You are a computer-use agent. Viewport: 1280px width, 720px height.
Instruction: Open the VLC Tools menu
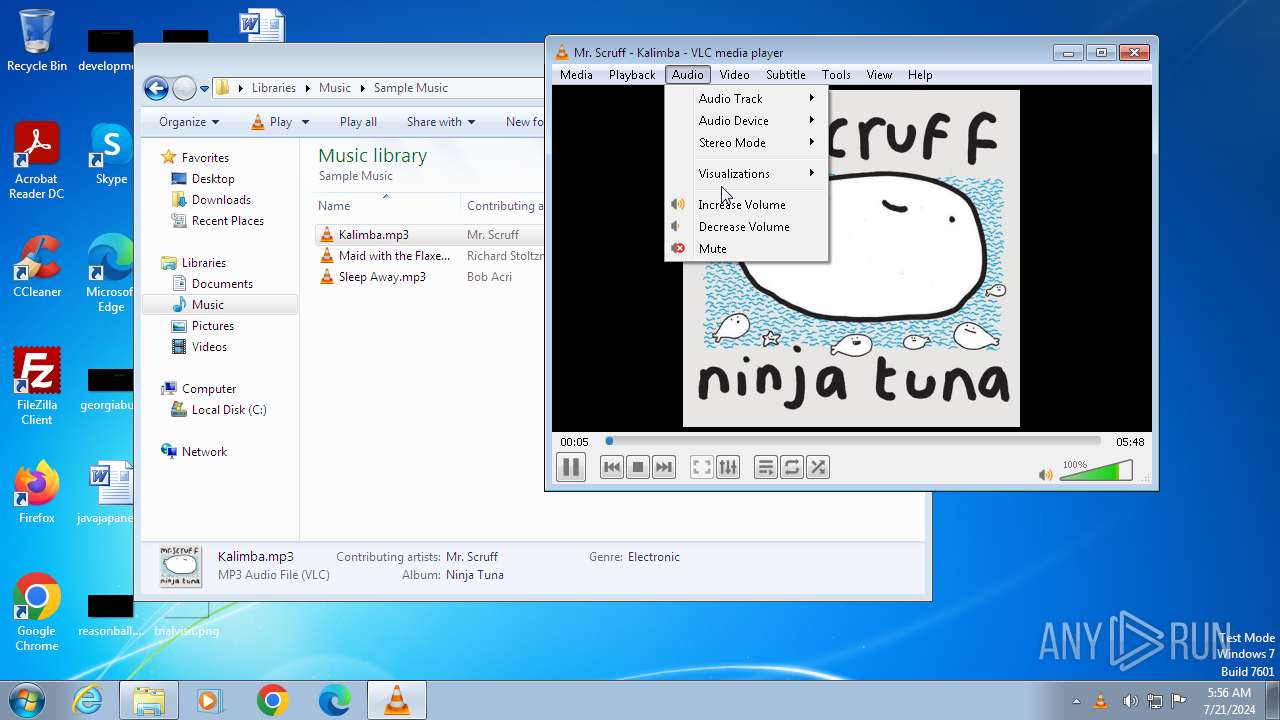tap(836, 75)
